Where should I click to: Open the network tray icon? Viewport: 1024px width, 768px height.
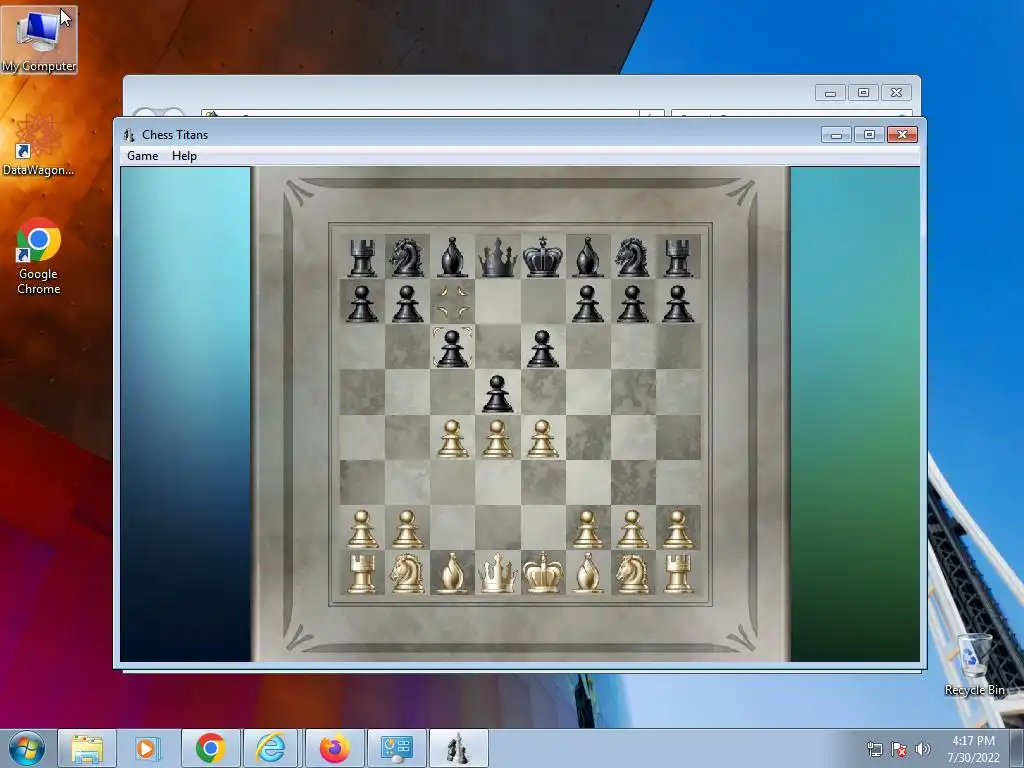(874, 749)
